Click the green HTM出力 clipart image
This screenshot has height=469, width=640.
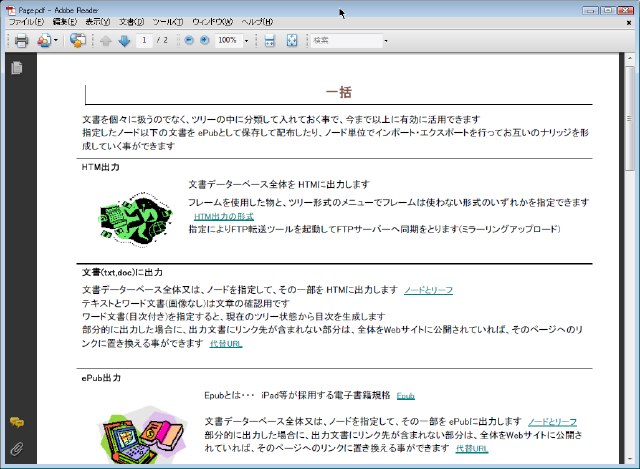pos(136,220)
